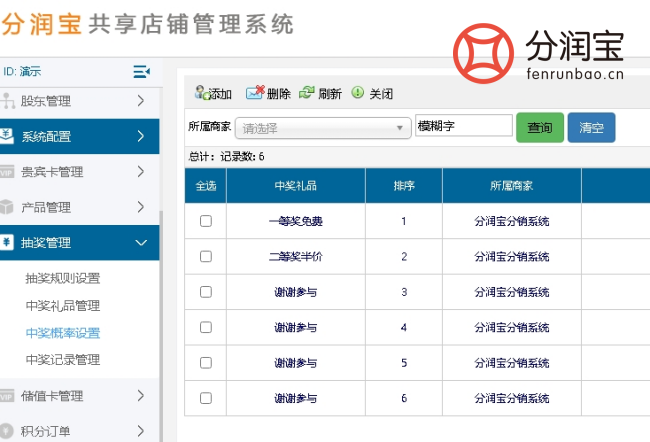Click 分润宝分销系统 in the 一等奖免费 row
This screenshot has width=650, height=442.
click(x=512, y=221)
